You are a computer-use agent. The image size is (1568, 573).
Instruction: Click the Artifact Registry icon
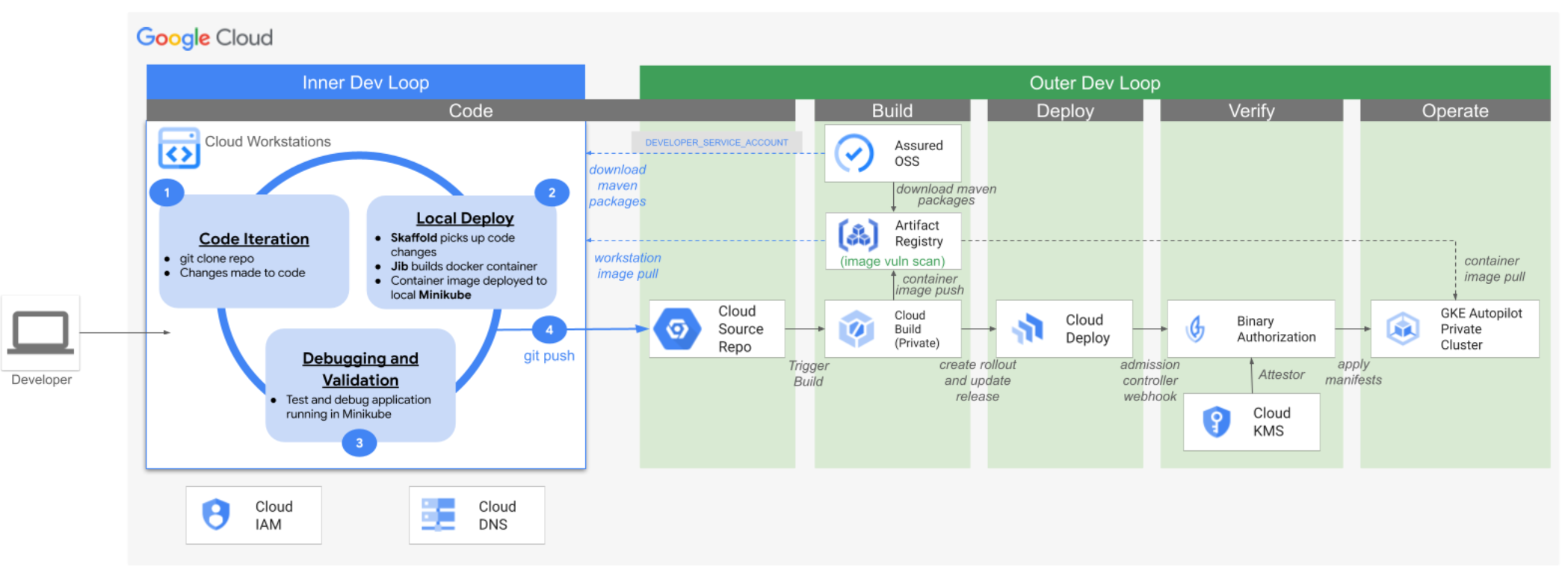coord(858,235)
